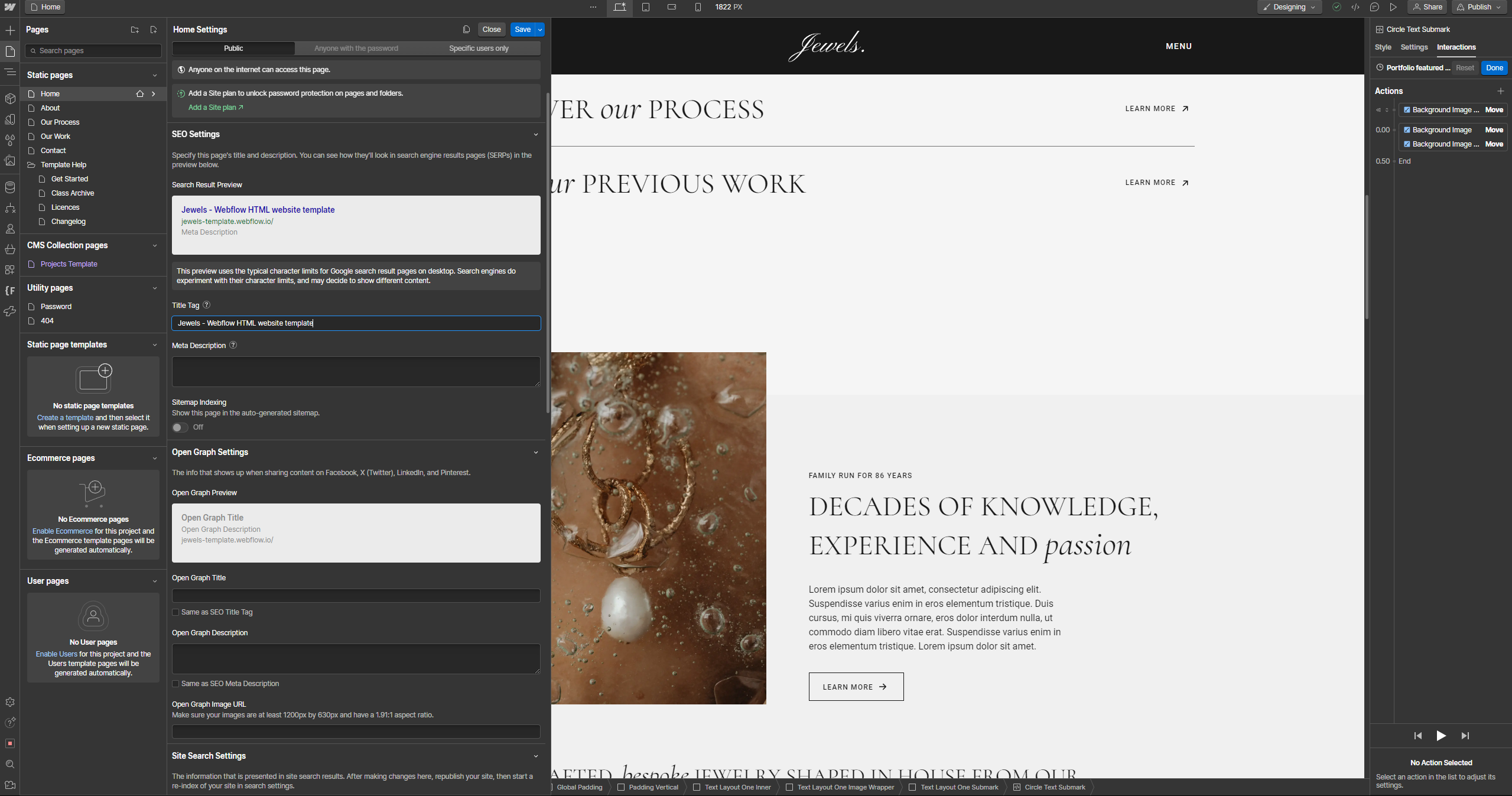This screenshot has height=796, width=1512.
Task: Select the About page in list
Action: click(x=50, y=108)
